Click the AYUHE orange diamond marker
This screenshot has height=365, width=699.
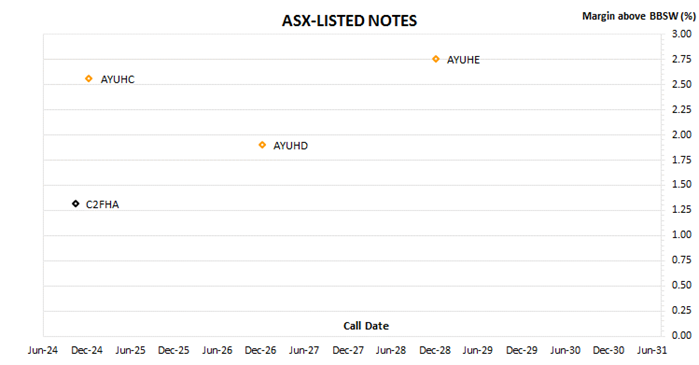(x=436, y=59)
